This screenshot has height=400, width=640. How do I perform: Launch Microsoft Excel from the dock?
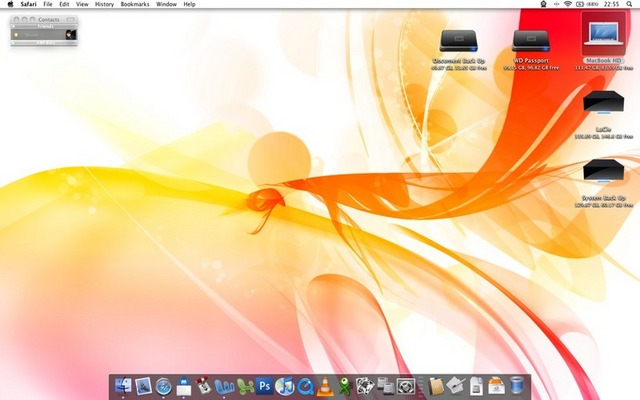pyautogui.click(x=244, y=386)
